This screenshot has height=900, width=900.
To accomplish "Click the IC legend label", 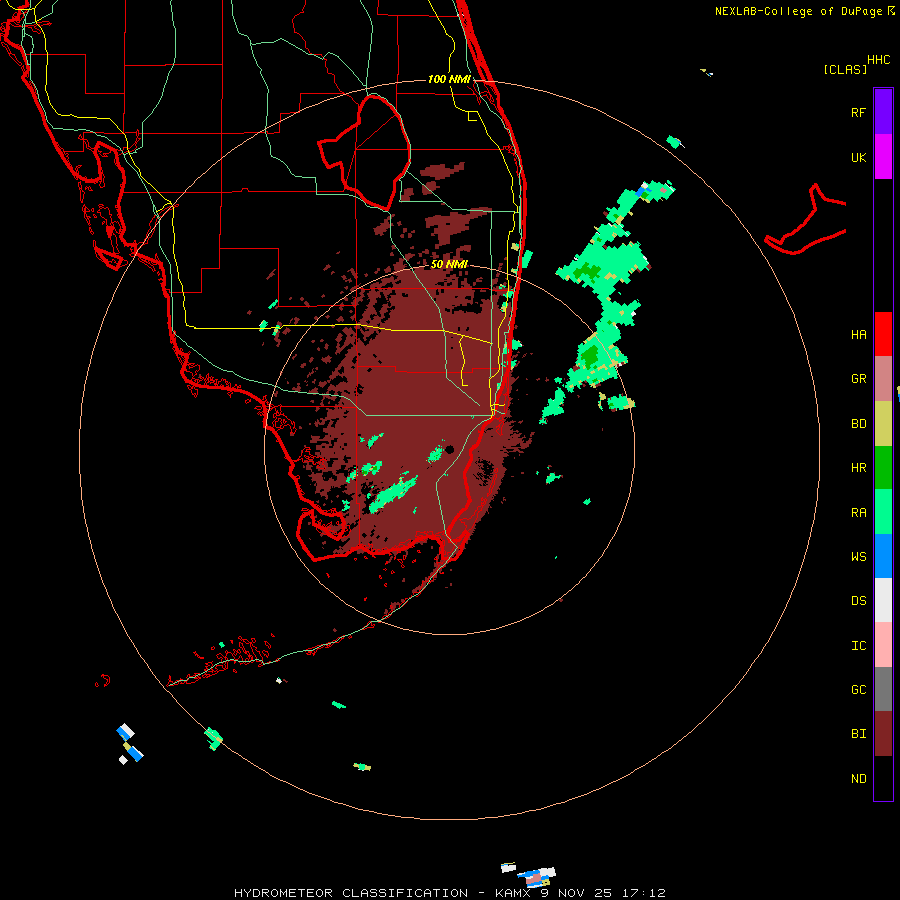I will click(858, 646).
